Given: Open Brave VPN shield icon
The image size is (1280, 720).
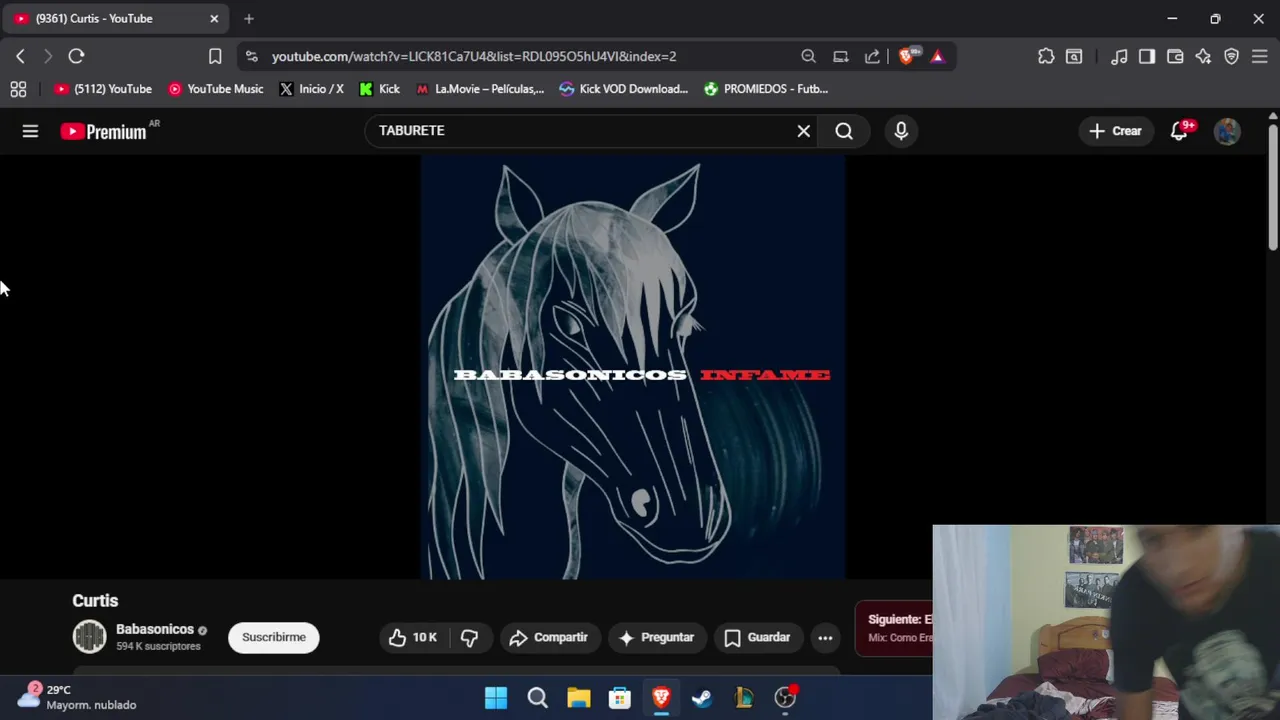Looking at the screenshot, I should (1232, 56).
